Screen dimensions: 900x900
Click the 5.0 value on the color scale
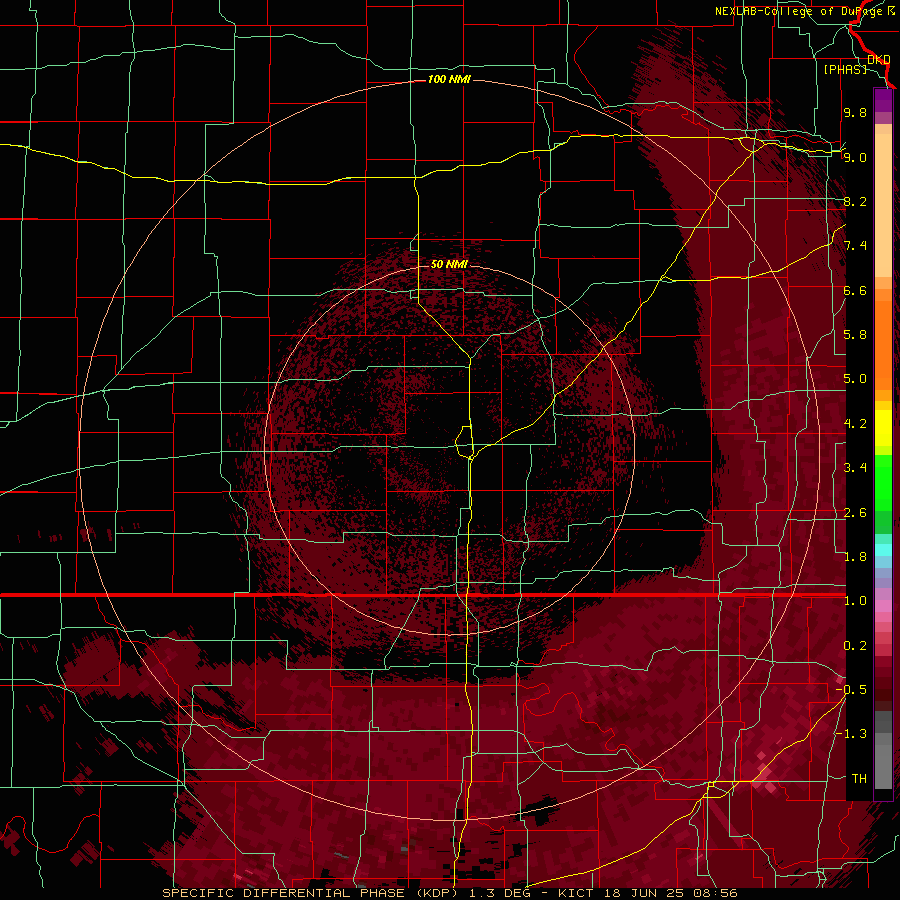pyautogui.click(x=855, y=379)
